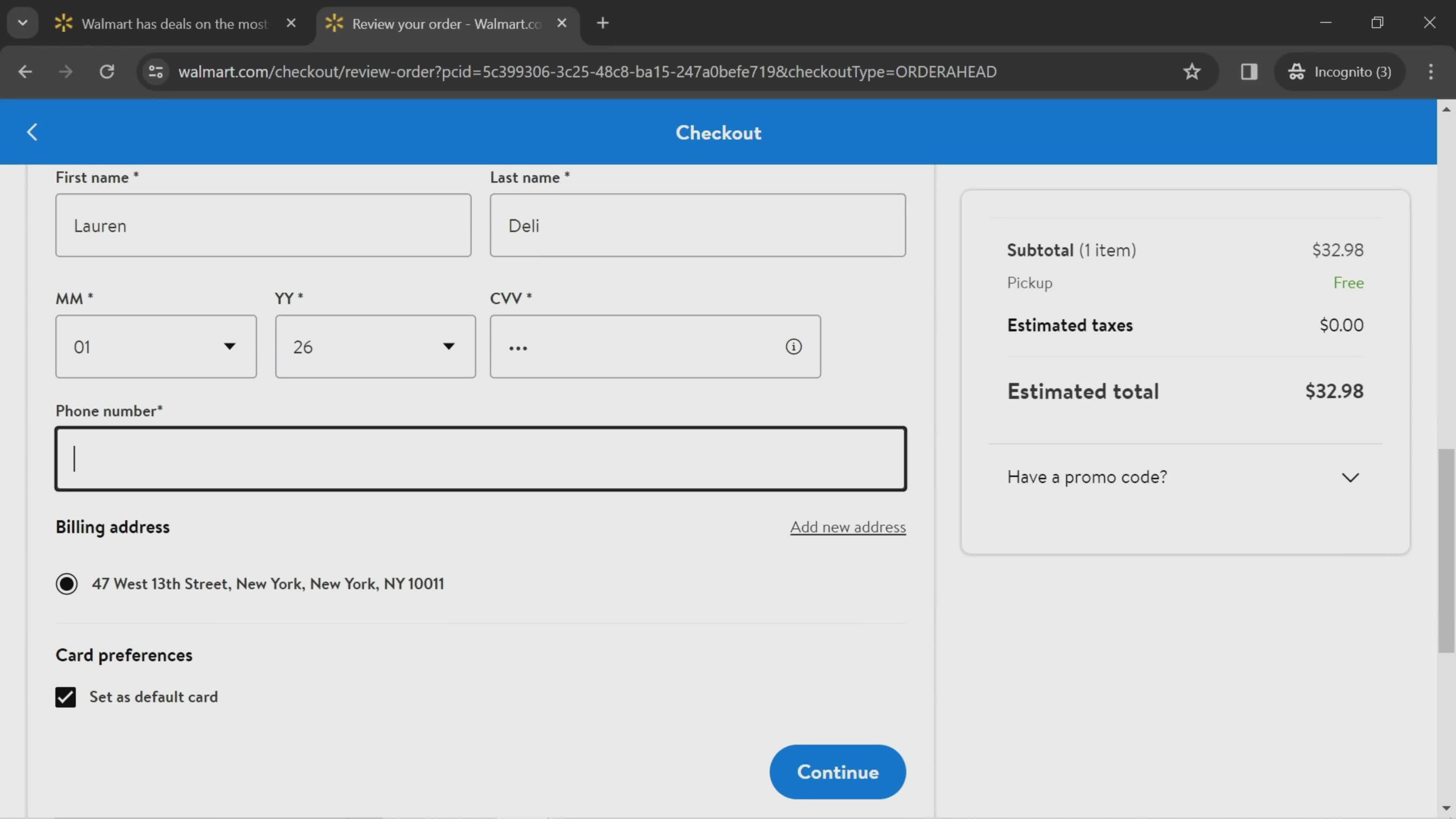Focus the Phone number field
This screenshot has width=1456, height=819.
[x=481, y=458]
